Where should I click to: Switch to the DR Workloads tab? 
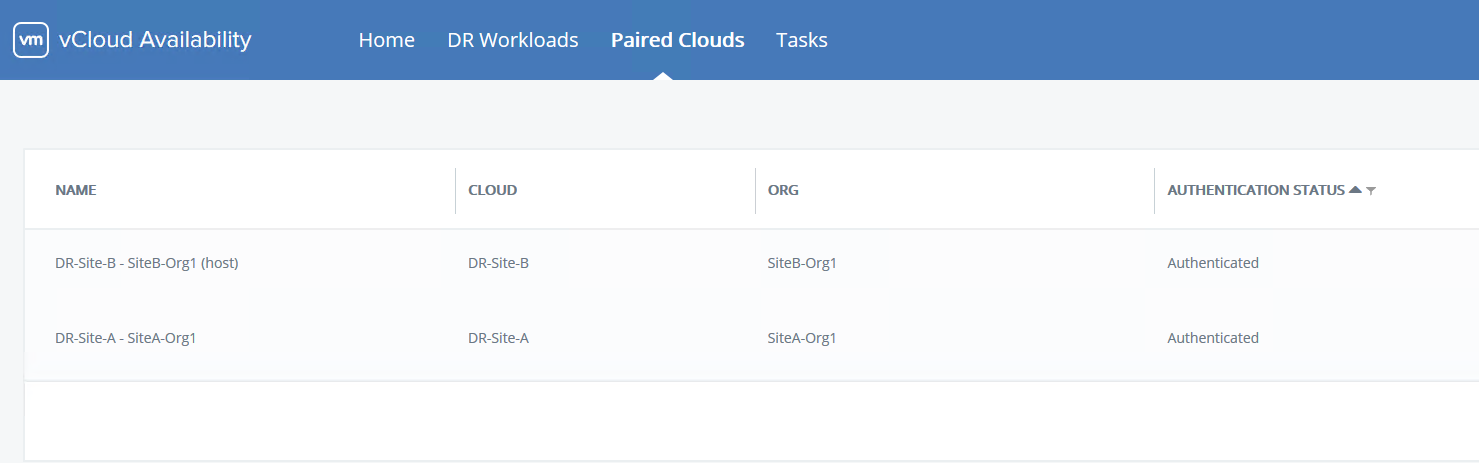click(513, 40)
